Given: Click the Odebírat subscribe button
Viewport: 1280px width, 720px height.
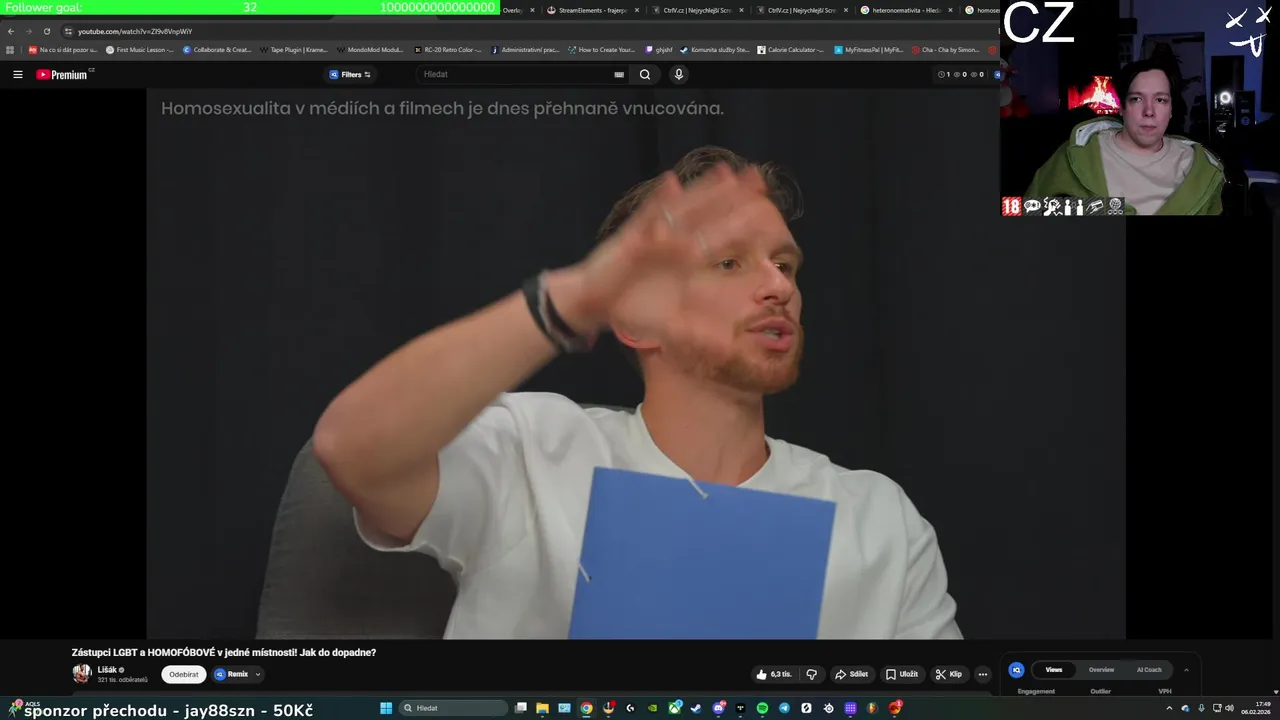Looking at the screenshot, I should click(184, 674).
